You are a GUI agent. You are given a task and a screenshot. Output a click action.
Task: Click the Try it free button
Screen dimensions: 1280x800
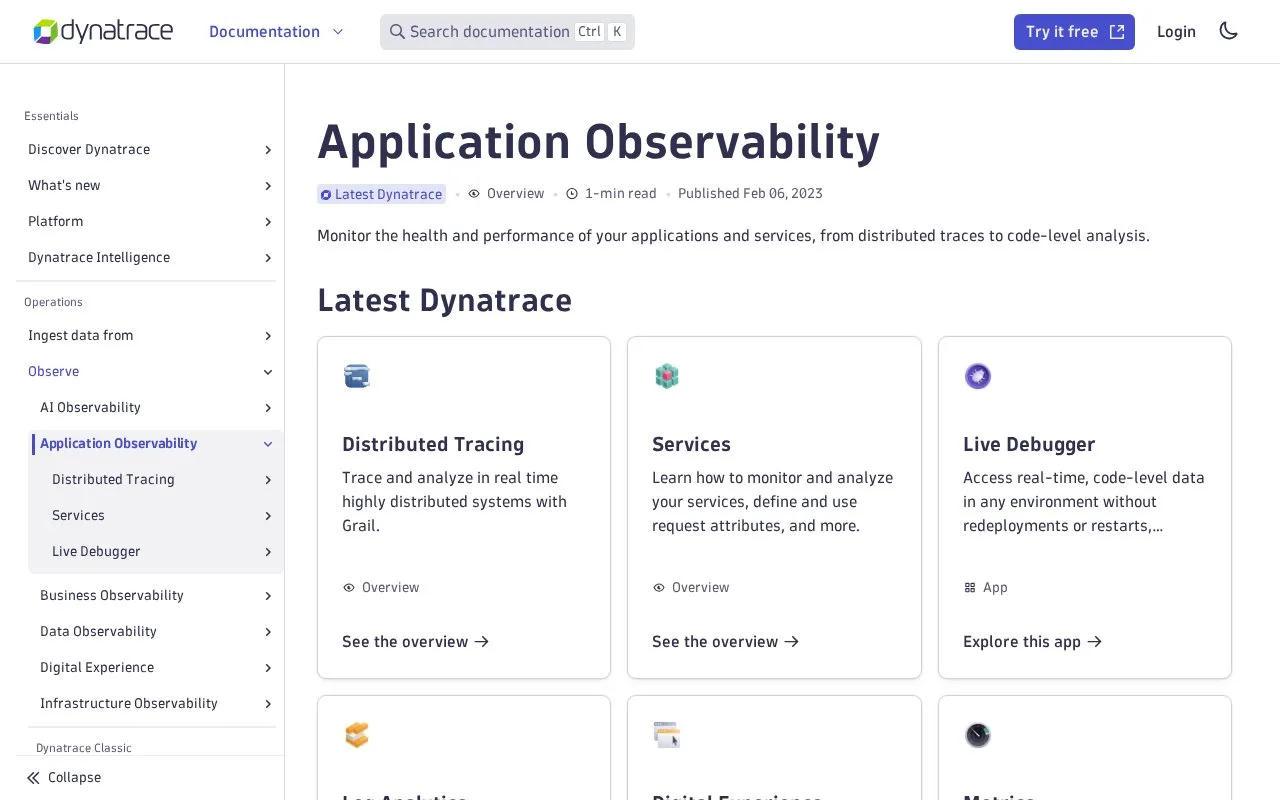(1074, 32)
